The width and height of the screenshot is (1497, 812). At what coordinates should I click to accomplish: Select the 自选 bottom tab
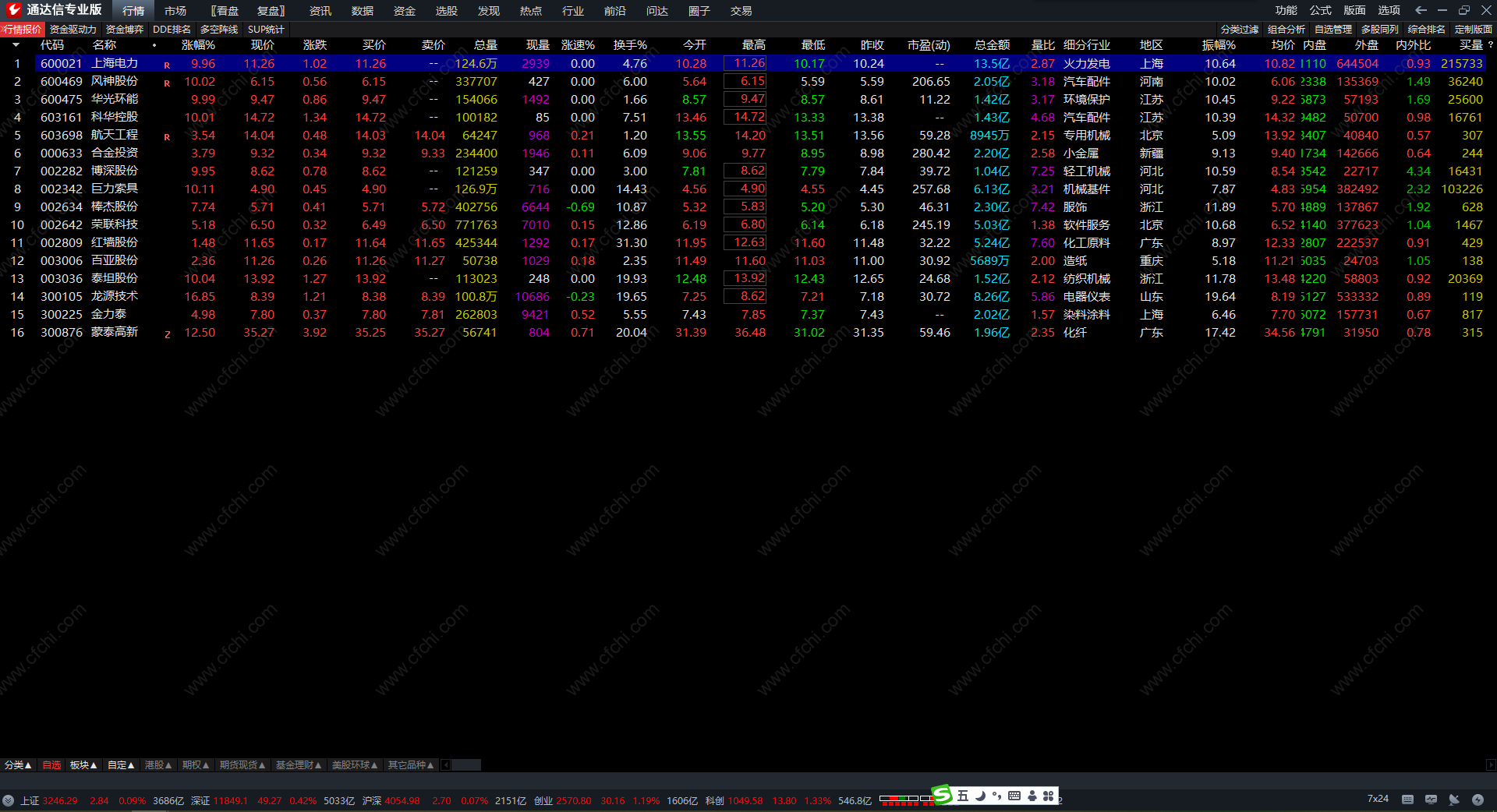pyautogui.click(x=51, y=765)
